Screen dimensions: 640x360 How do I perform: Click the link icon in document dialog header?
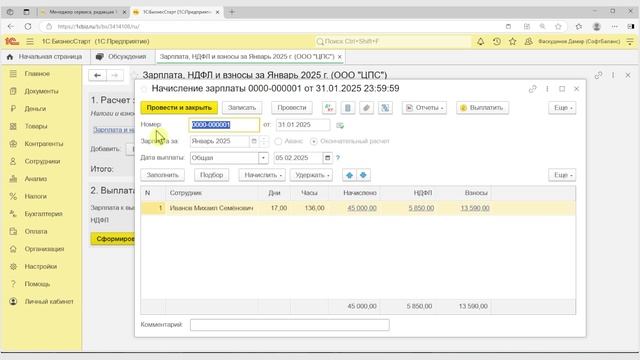(532, 89)
